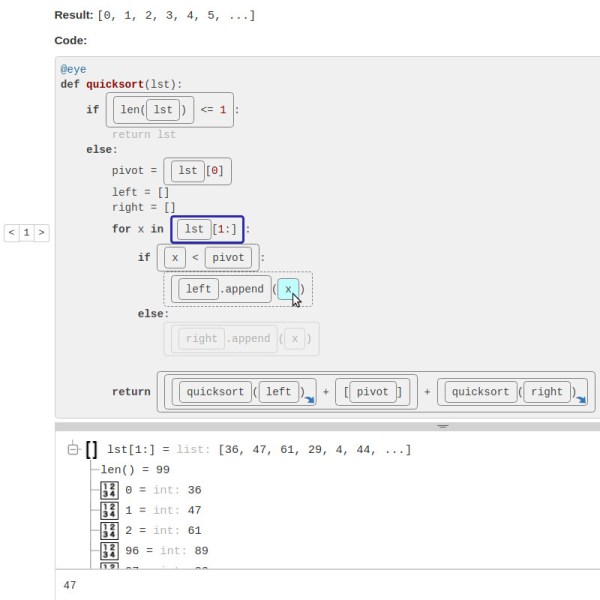
Task: Click the greyed-out right.append expression
Action: (242, 339)
